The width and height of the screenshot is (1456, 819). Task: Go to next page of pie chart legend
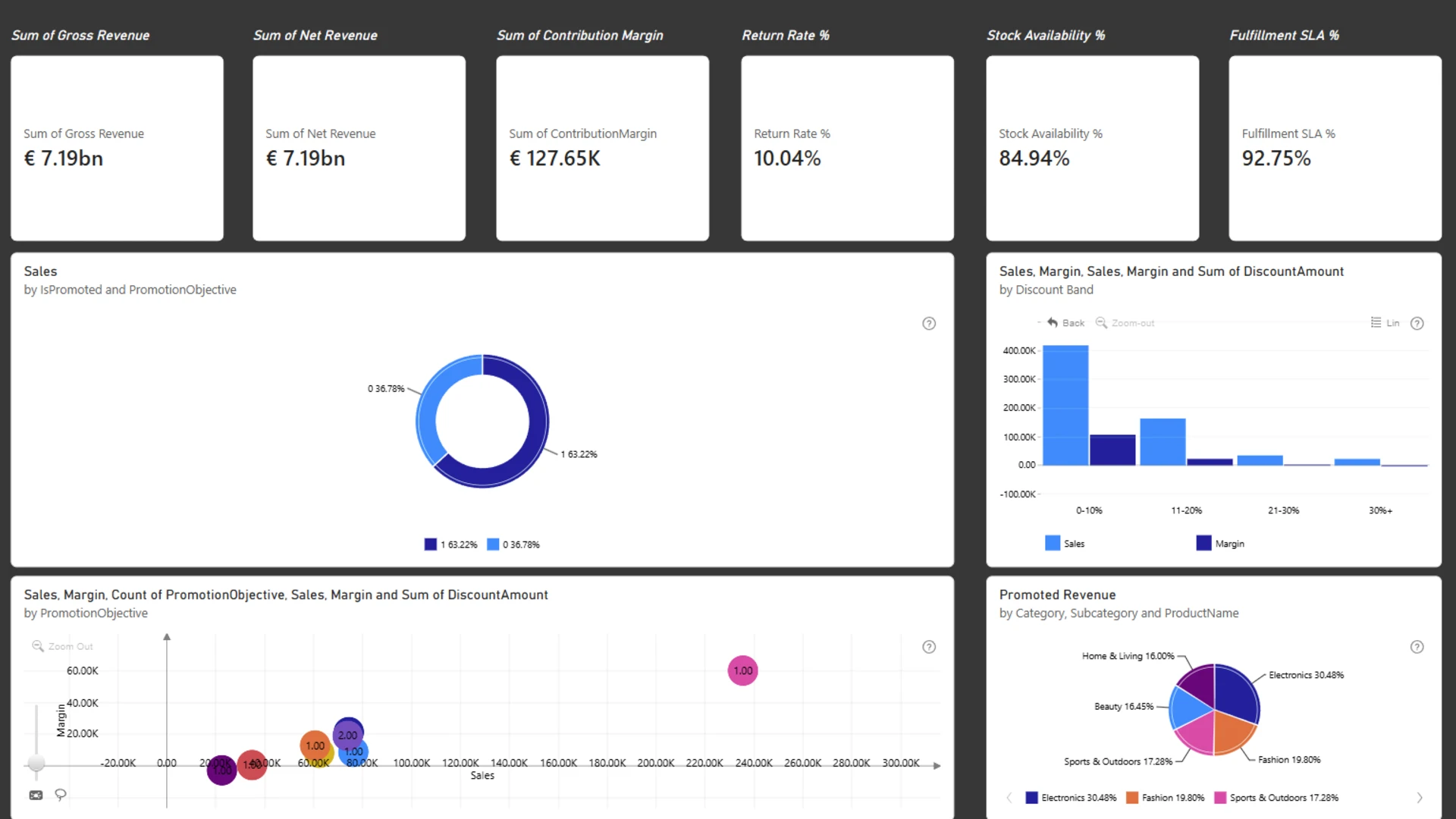pos(1420,798)
